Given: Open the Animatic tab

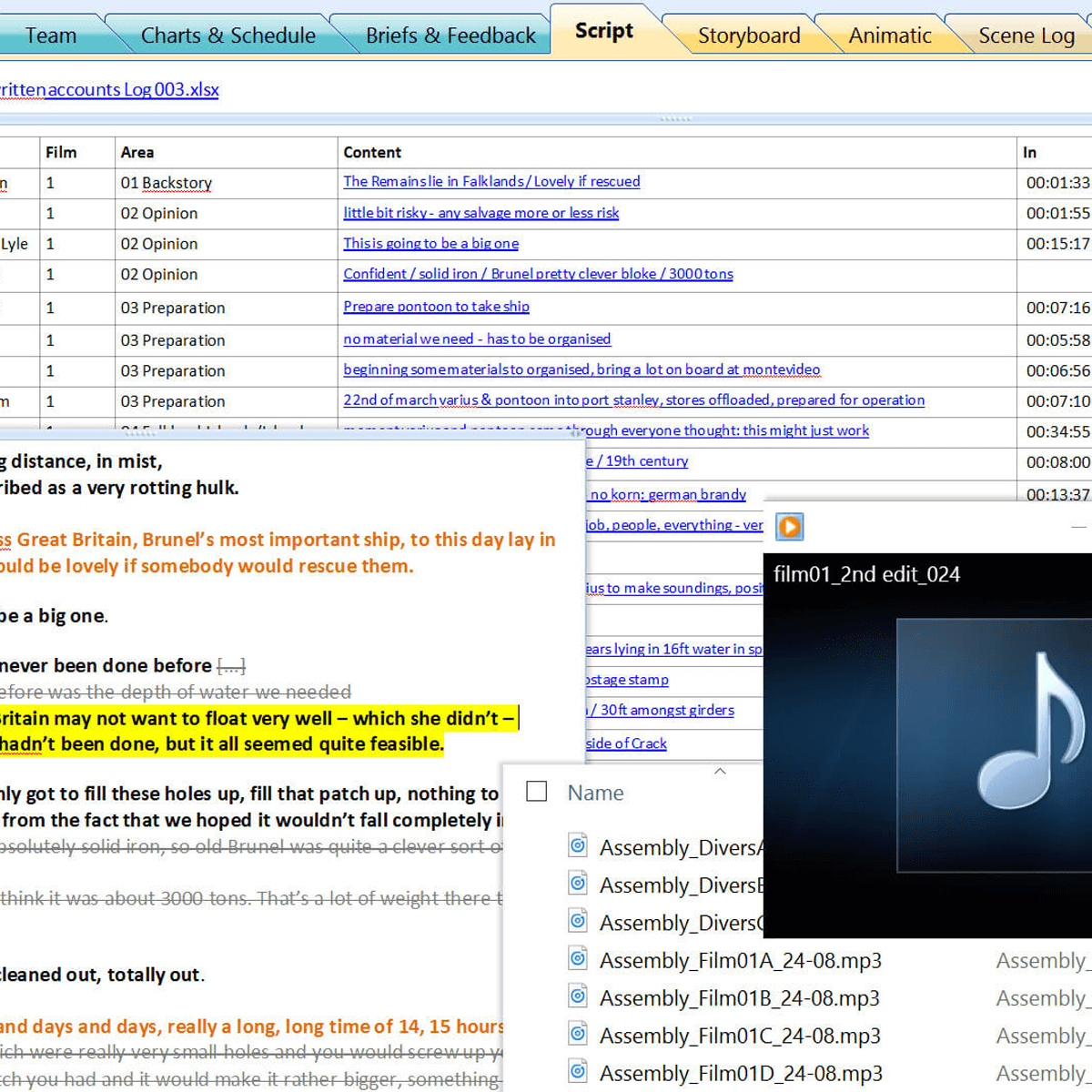Looking at the screenshot, I should click(889, 35).
